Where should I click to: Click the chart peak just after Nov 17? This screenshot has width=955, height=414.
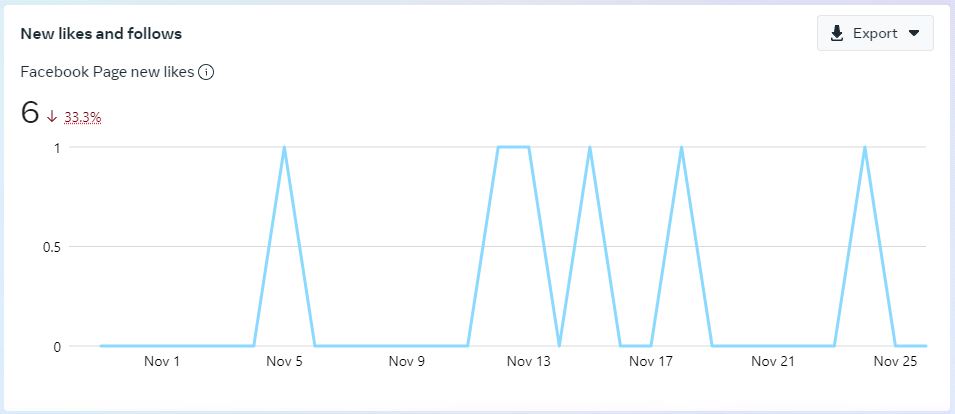(x=681, y=148)
